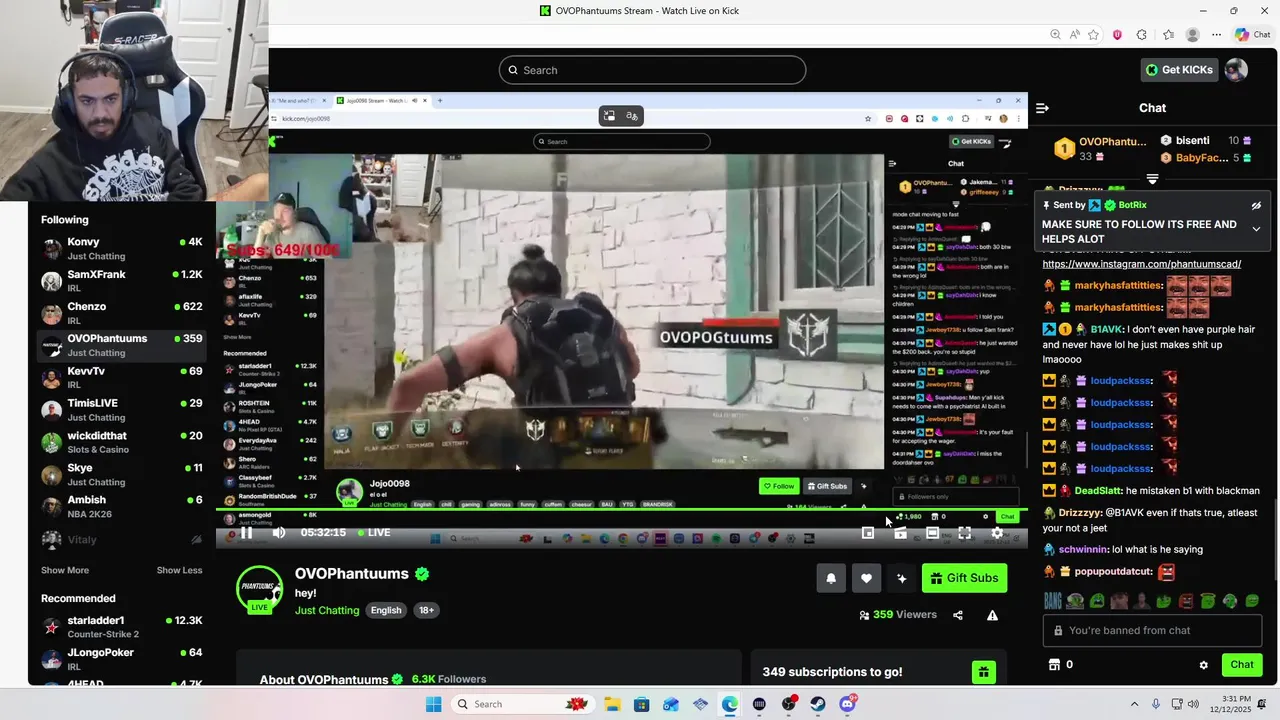Open wickdidthat channel in sidebar
Image resolution: width=1280 pixels, height=720 pixels.
121,442
